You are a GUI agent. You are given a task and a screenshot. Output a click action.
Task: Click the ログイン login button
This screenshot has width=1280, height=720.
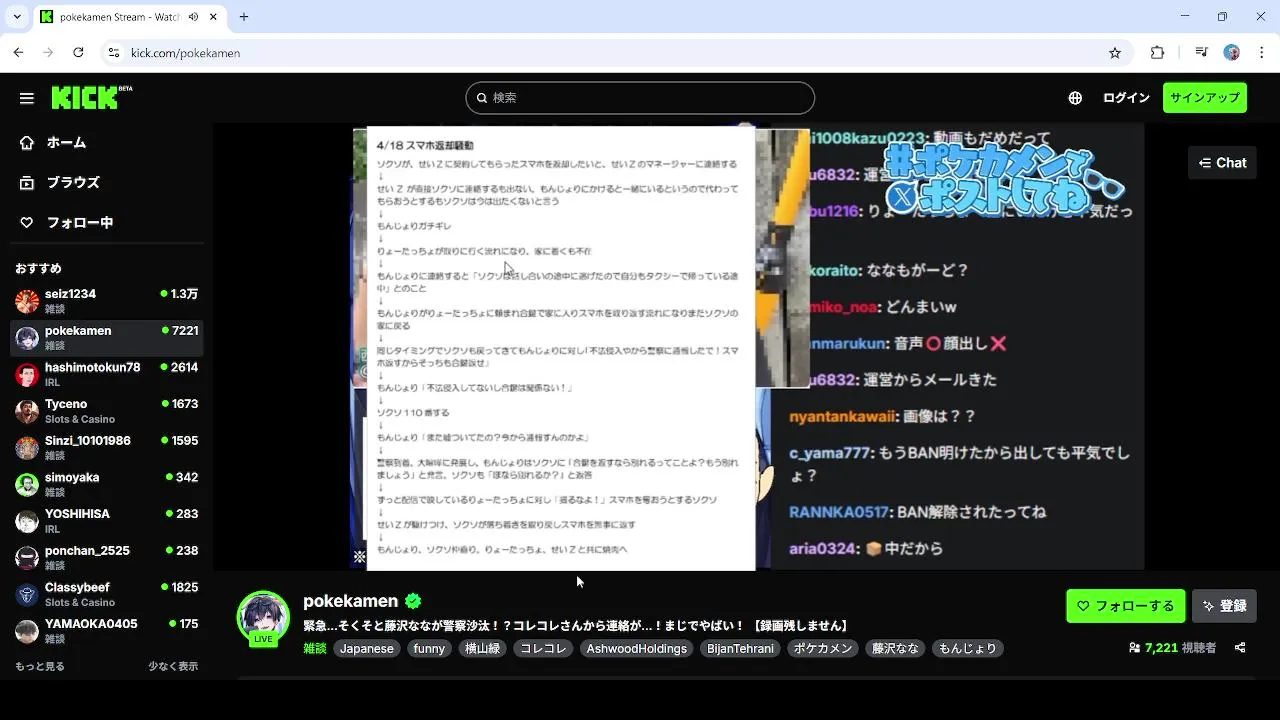1126,98
